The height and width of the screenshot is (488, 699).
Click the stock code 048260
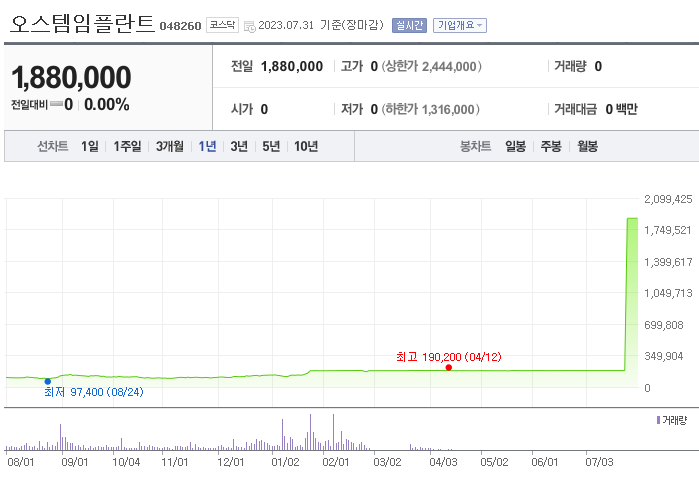coord(181,26)
